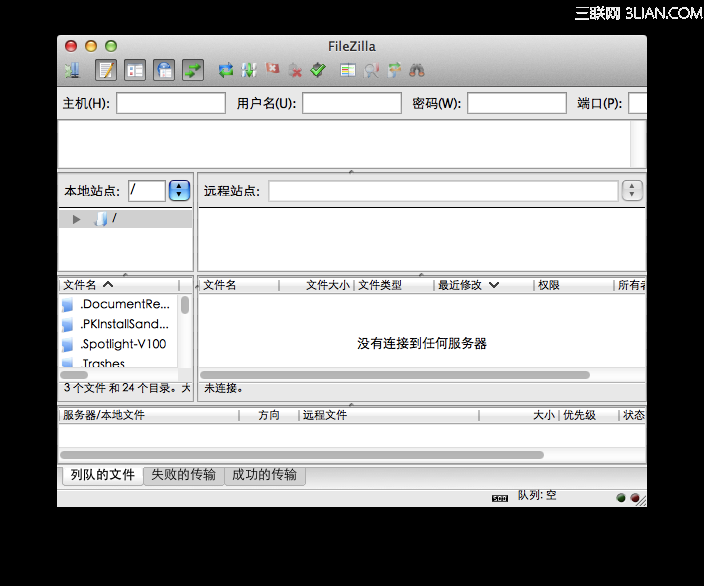Expand the root / tree node
Image resolution: width=704 pixels, height=586 pixels.
coord(76,219)
